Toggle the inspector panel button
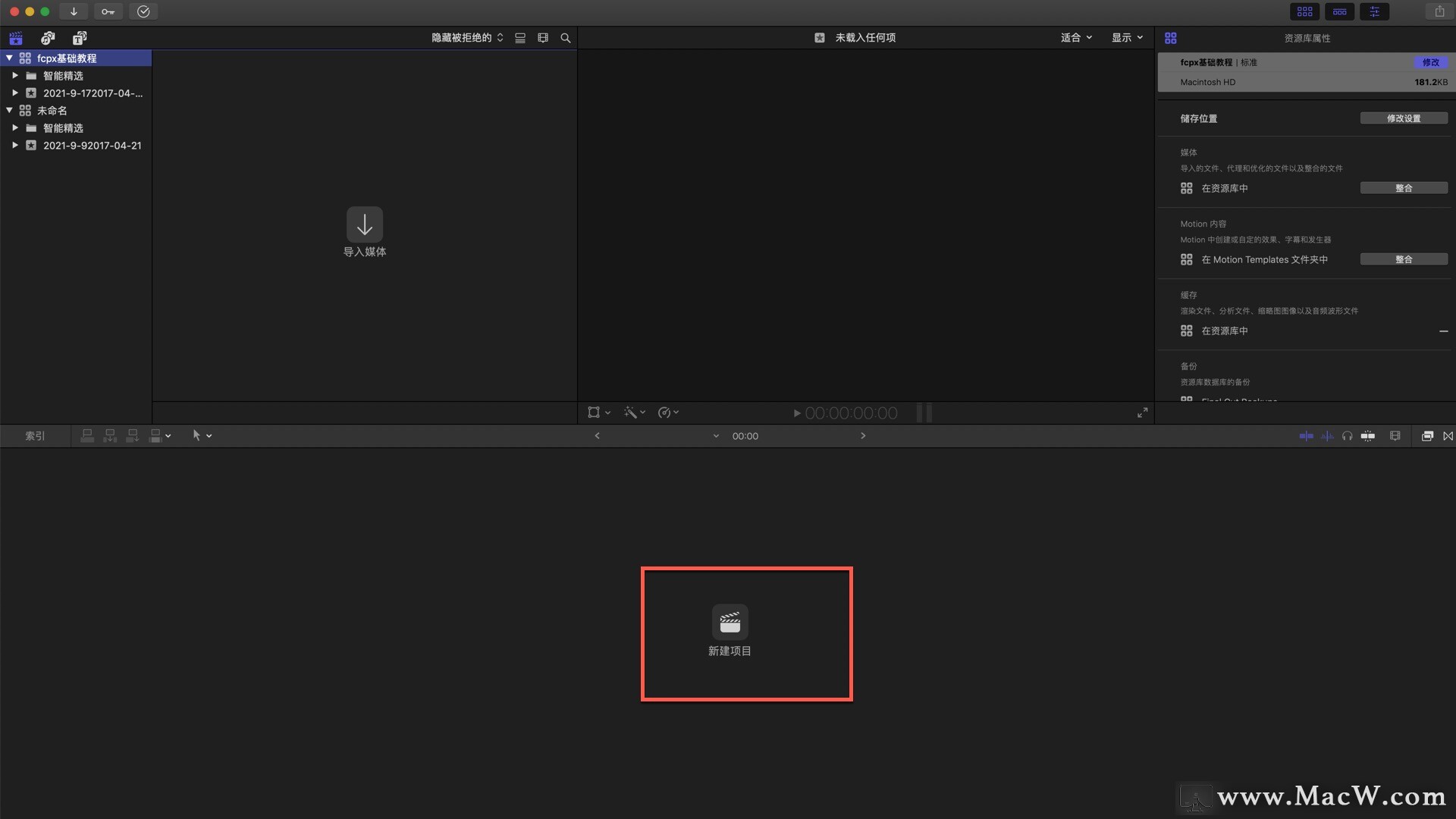1456x819 pixels. (x=1374, y=11)
